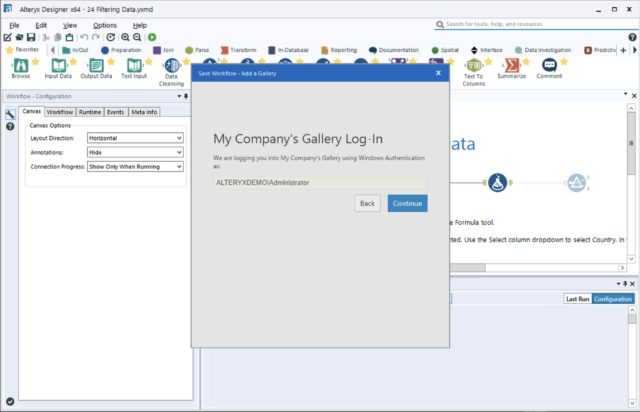Open the Layout Direction dropdown
The width and height of the screenshot is (640, 412).
tap(135, 138)
